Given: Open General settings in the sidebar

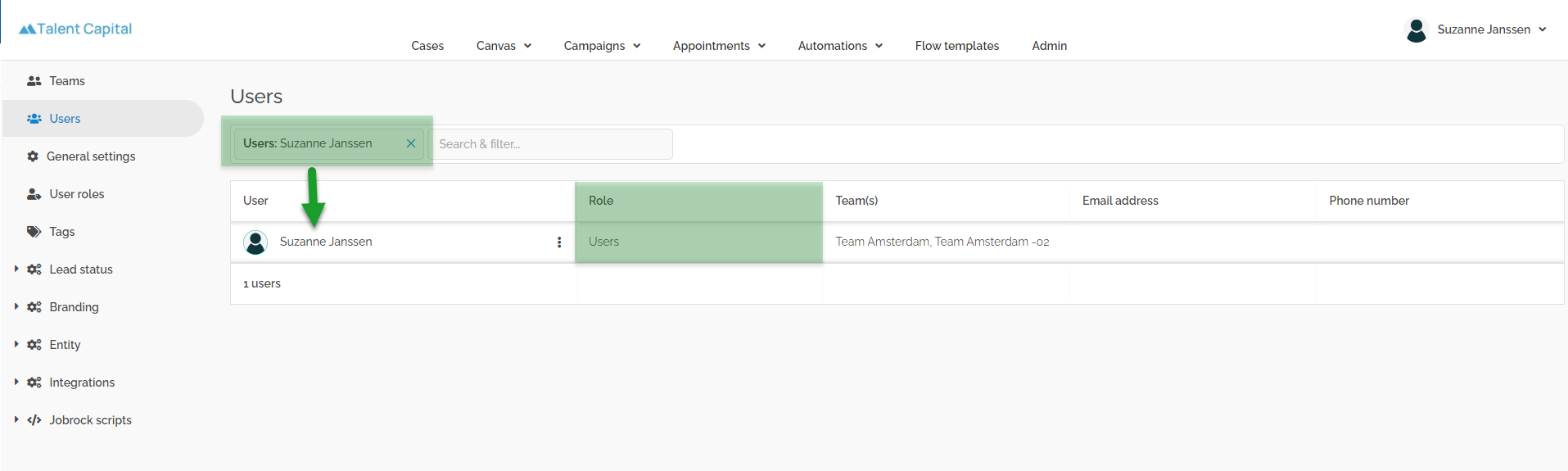Looking at the screenshot, I should coord(91,156).
